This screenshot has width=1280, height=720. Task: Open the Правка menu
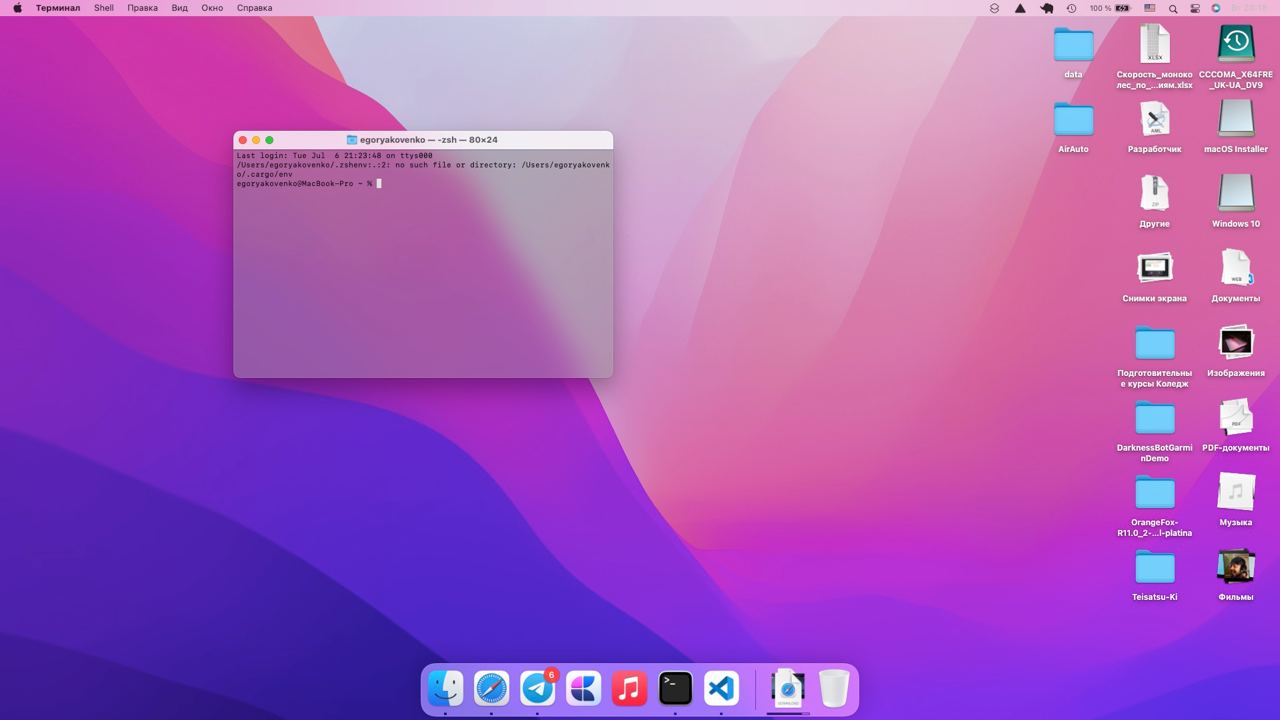tap(143, 8)
